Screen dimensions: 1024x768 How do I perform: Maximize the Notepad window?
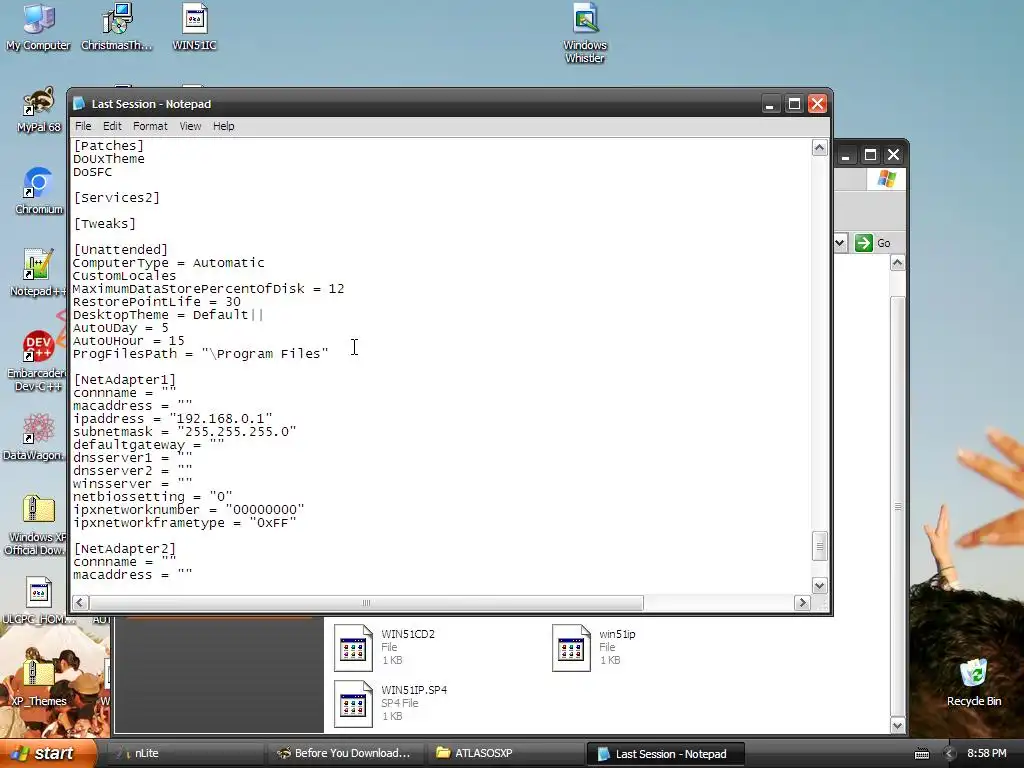coord(794,104)
